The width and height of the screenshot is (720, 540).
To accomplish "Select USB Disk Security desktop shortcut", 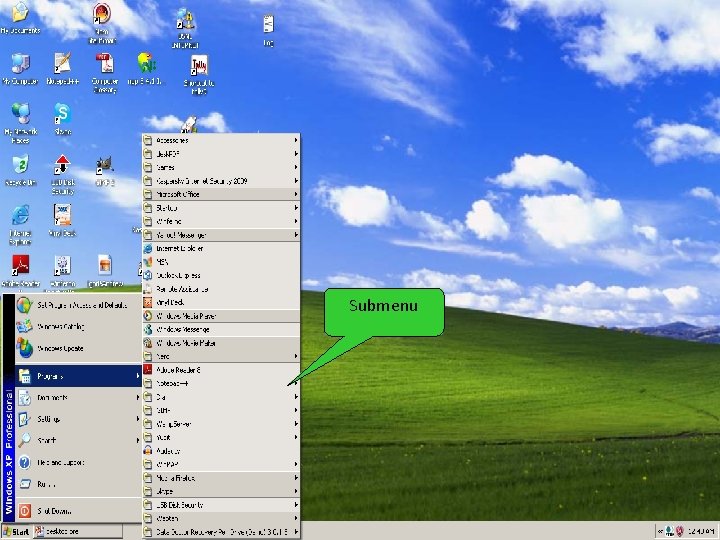I will pyautogui.click(x=62, y=174).
